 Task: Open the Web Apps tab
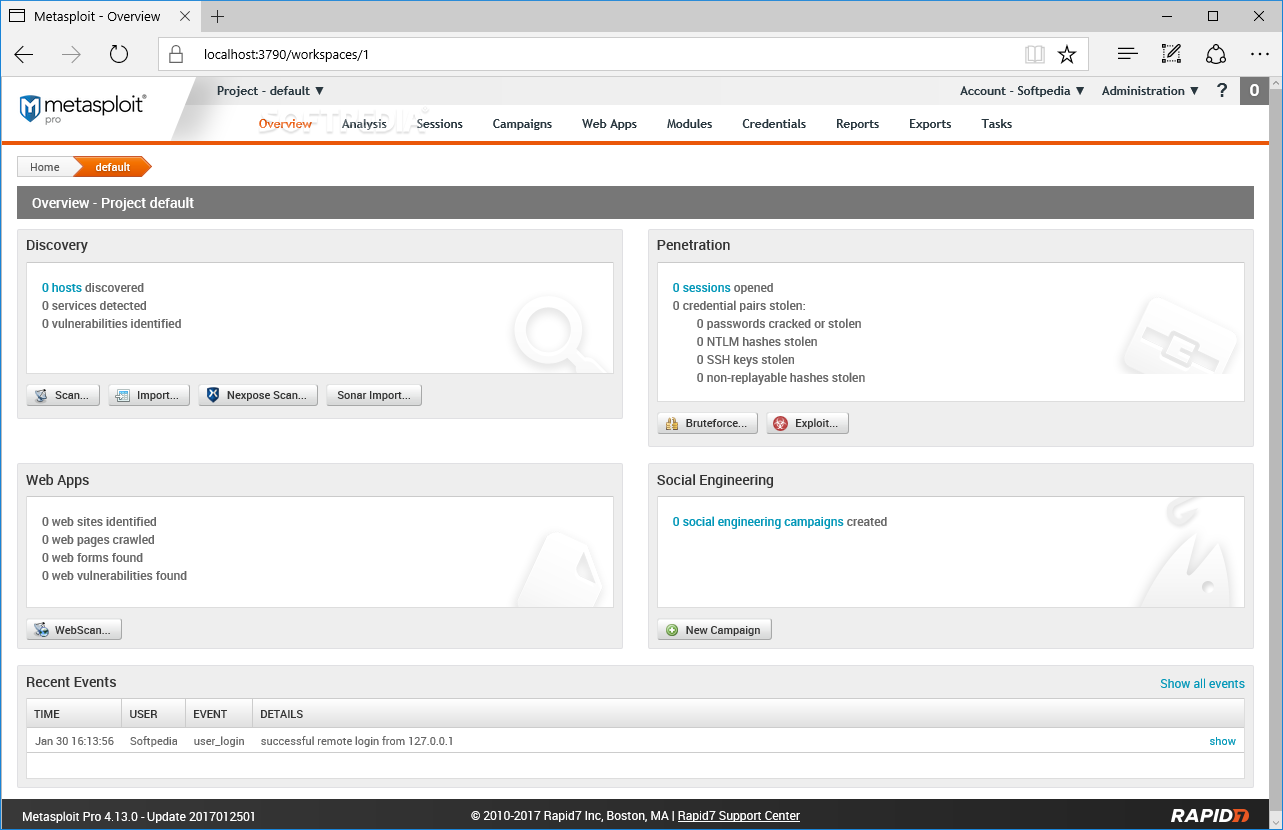609,124
